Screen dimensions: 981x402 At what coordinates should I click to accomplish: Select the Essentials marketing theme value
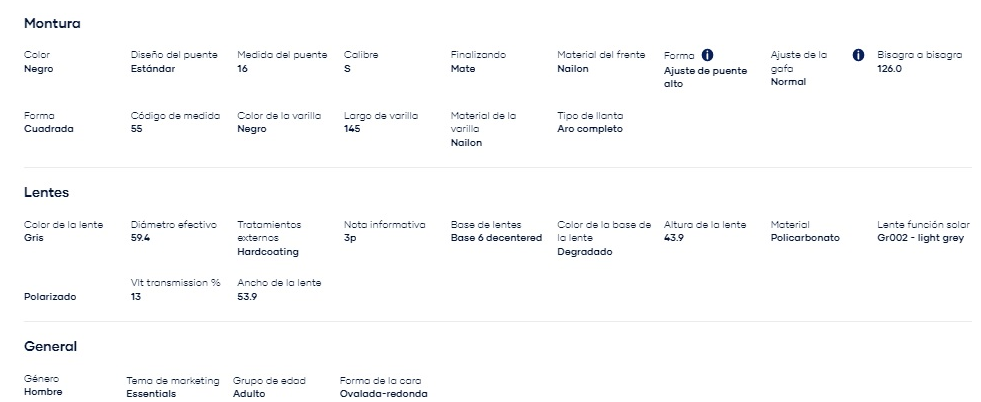coord(151,394)
